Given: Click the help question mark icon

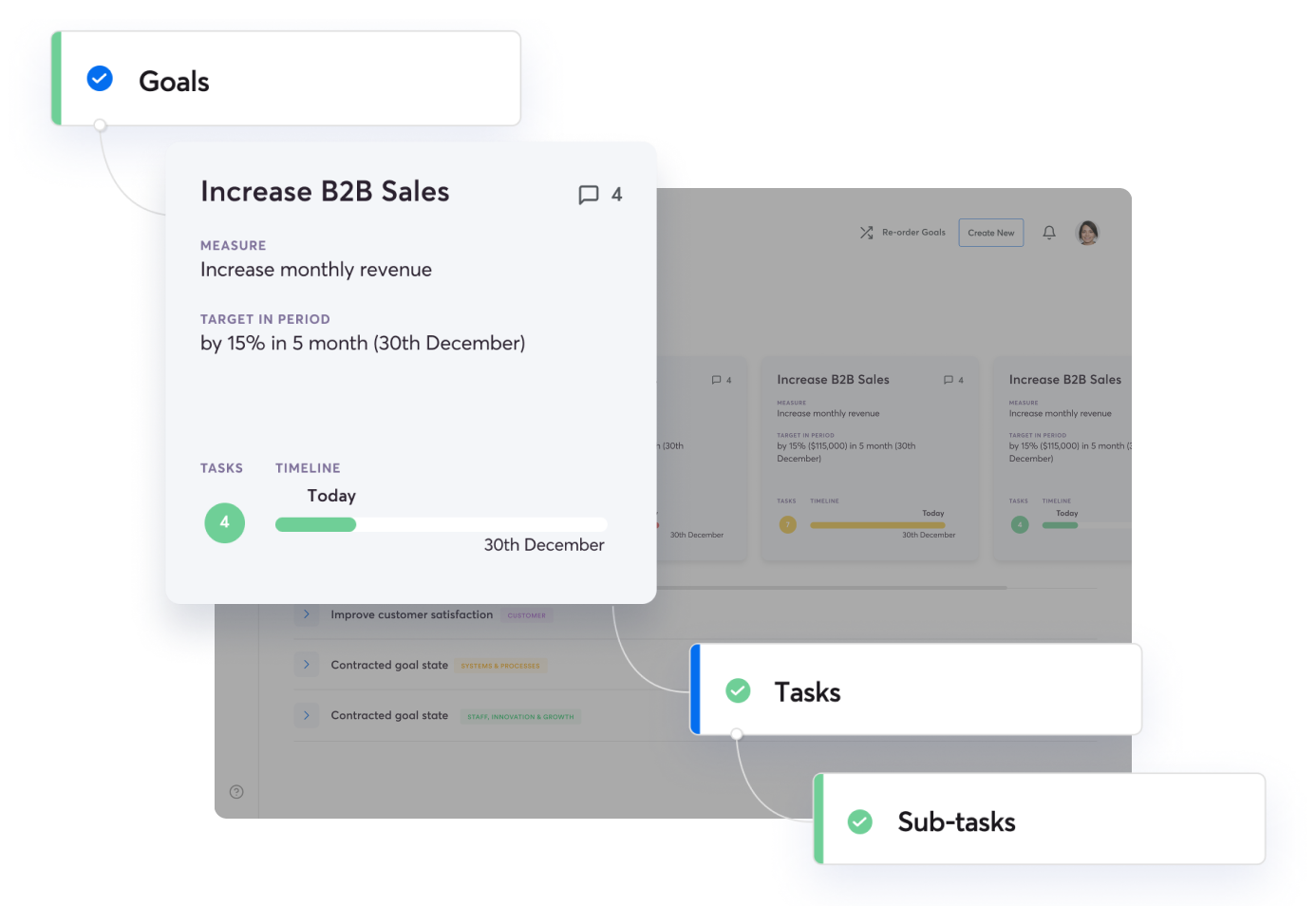Looking at the screenshot, I should point(236,792).
